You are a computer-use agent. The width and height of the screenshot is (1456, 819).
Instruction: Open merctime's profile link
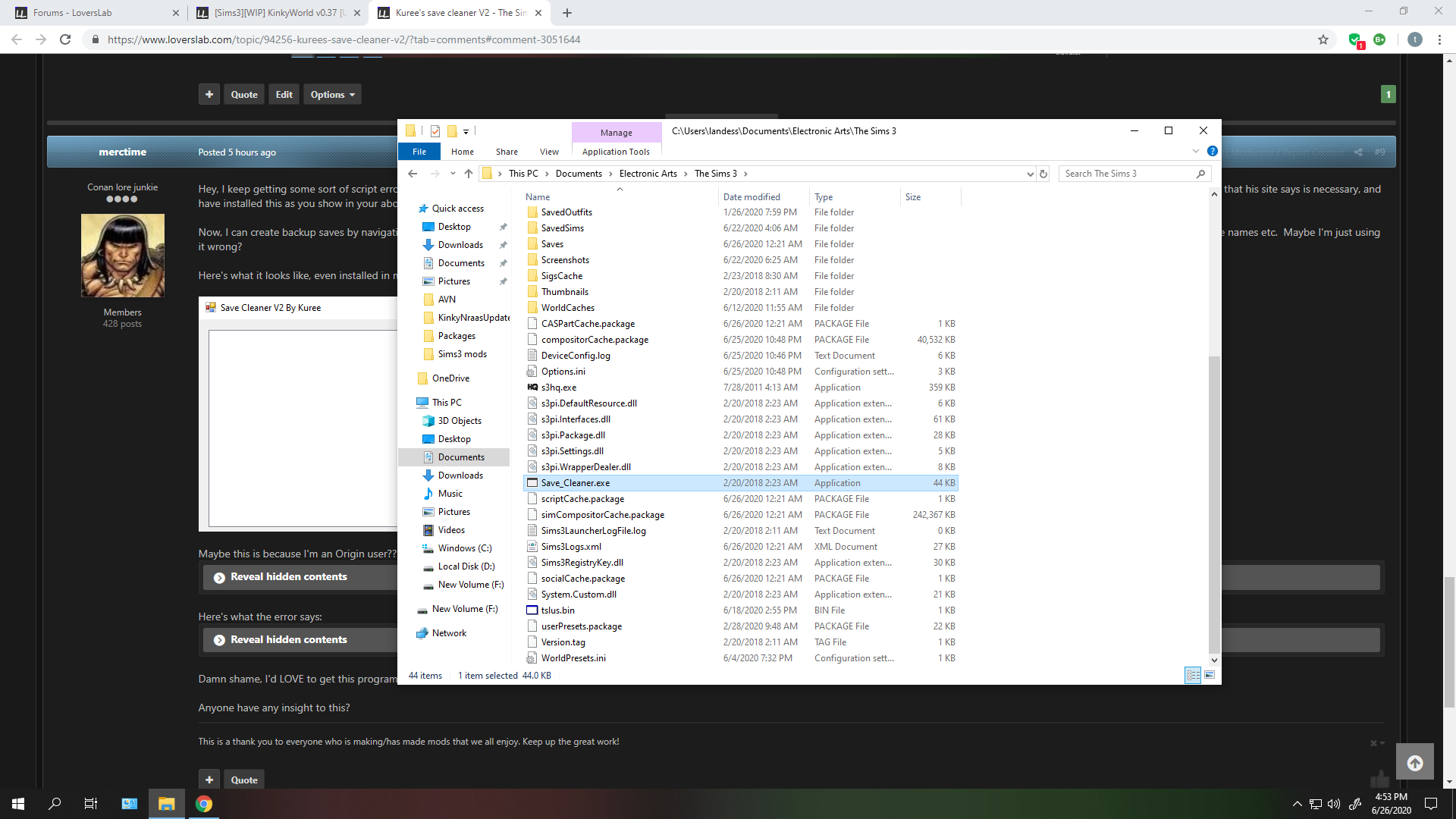tap(122, 152)
